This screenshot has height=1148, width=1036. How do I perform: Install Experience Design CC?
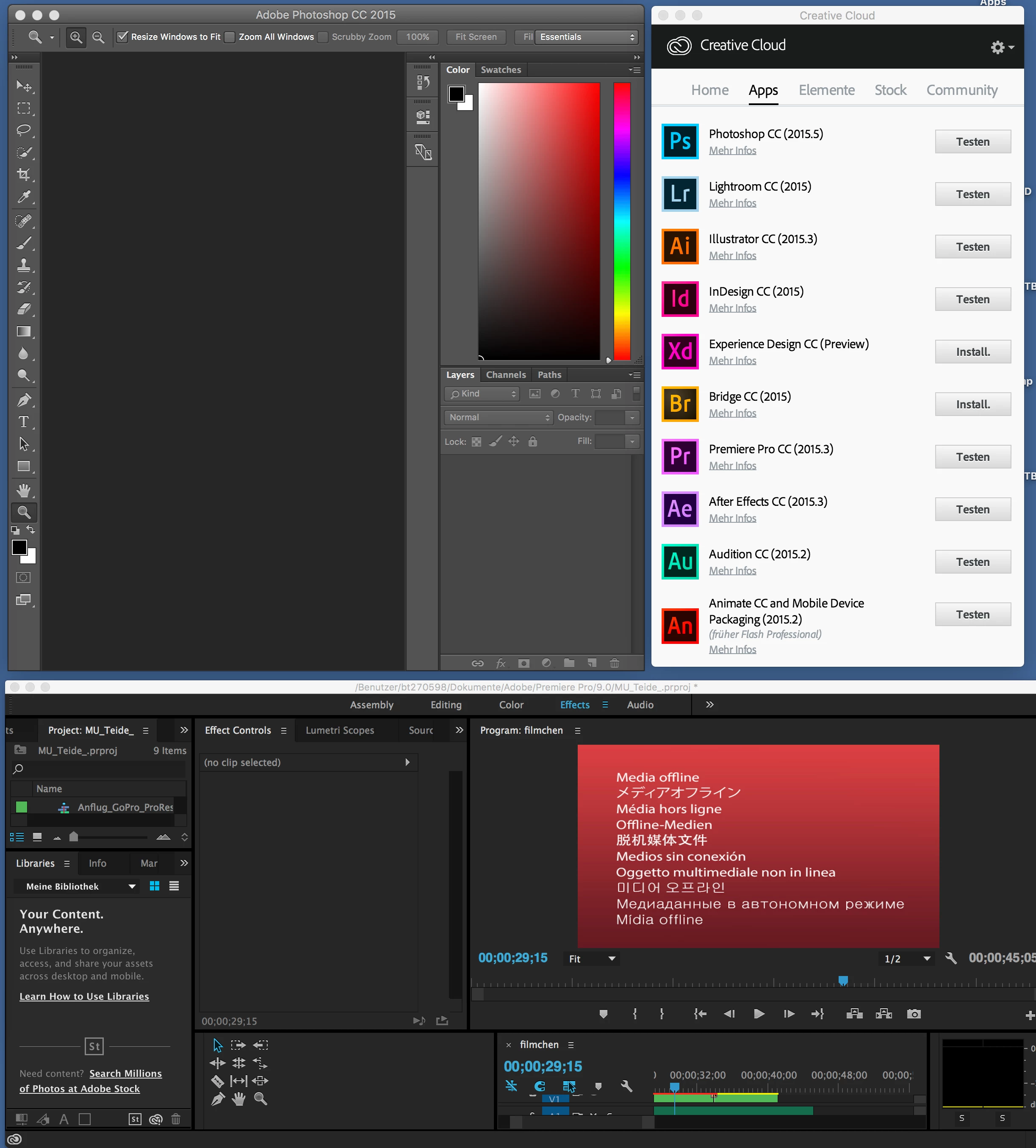point(973,352)
